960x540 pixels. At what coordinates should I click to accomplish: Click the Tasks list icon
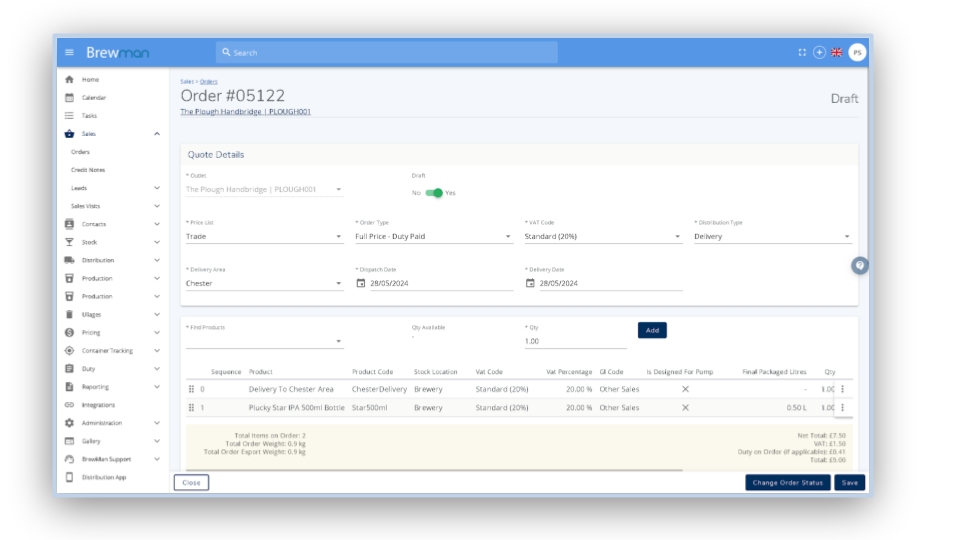(x=69, y=116)
